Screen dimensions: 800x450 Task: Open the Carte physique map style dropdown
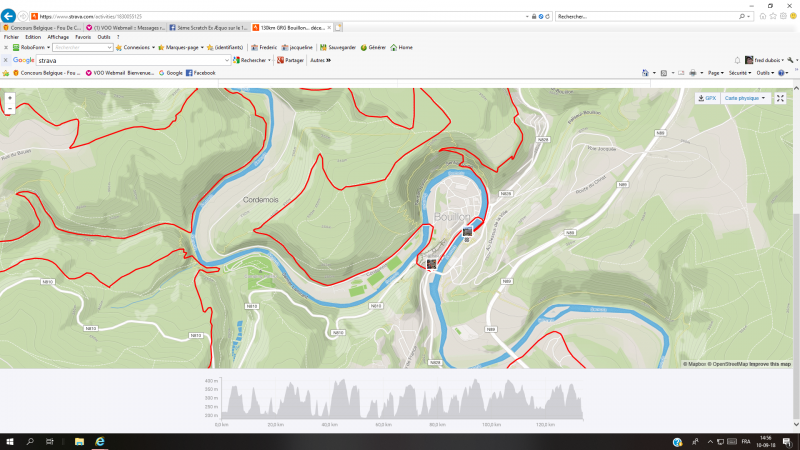tap(745, 98)
